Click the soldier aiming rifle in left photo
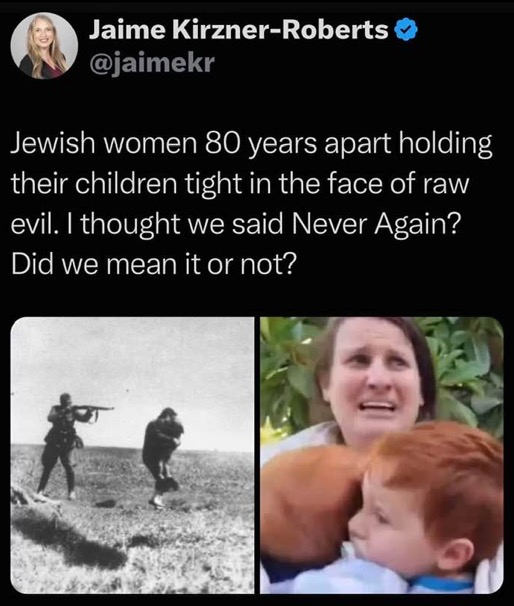Viewport: 514px width, 606px height. click(x=62, y=444)
